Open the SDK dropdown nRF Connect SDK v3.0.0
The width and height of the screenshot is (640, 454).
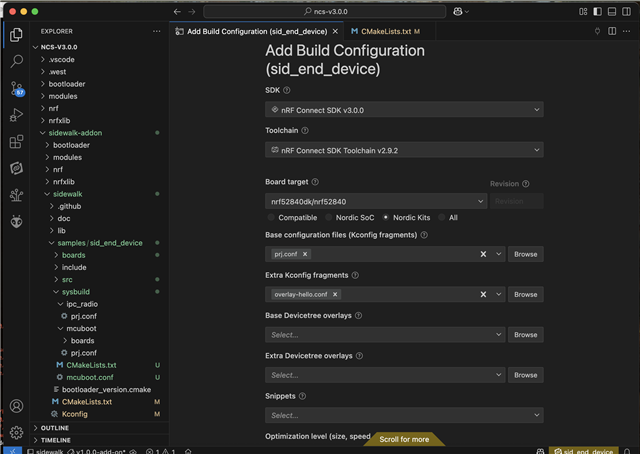click(x=404, y=110)
